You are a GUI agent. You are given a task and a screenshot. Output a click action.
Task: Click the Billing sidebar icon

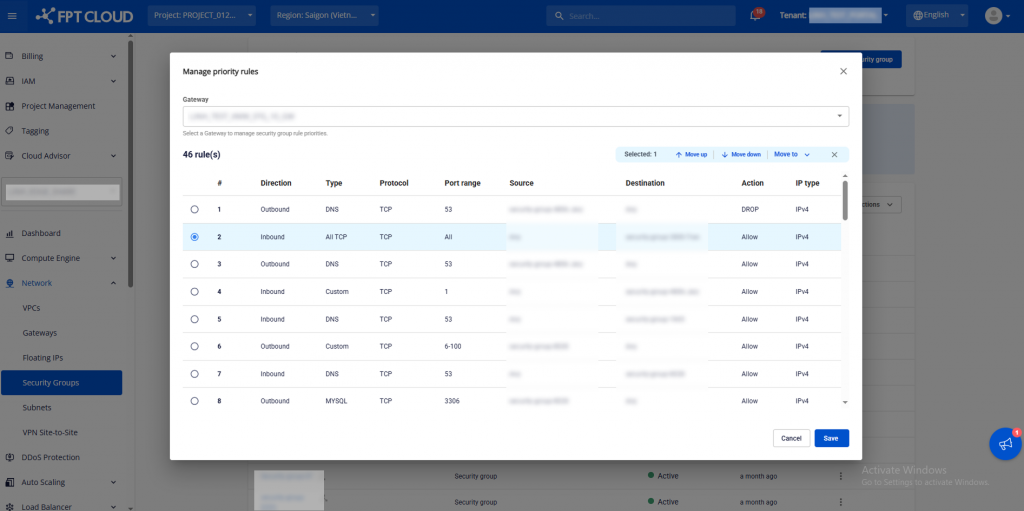[x=10, y=56]
